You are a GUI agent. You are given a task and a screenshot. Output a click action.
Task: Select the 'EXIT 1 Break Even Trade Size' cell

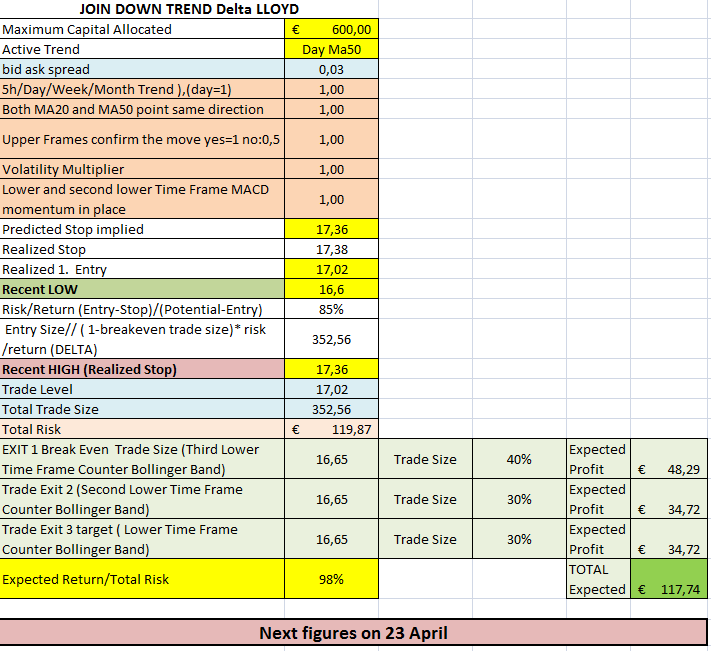coord(142,459)
